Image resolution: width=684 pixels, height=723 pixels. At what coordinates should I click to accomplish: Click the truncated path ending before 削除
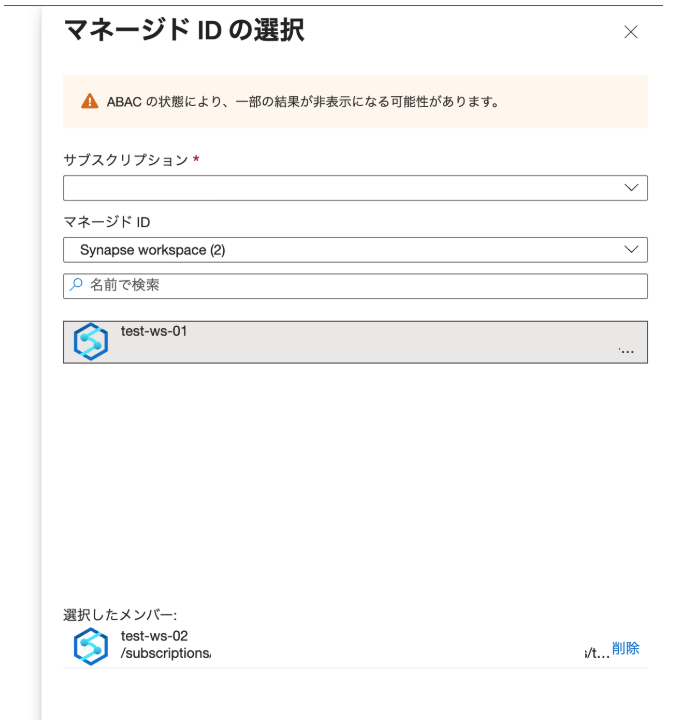tap(596, 652)
